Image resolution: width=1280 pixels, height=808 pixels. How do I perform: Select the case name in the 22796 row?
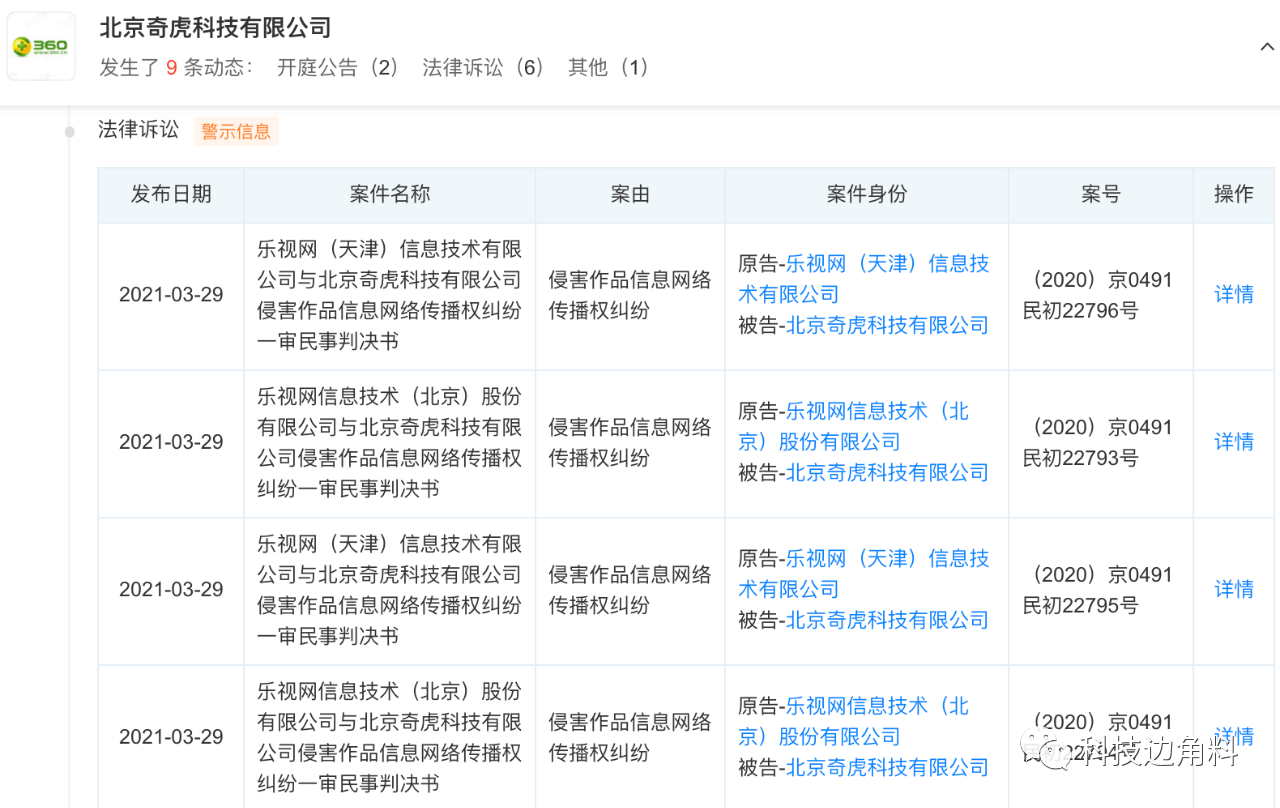(390, 295)
